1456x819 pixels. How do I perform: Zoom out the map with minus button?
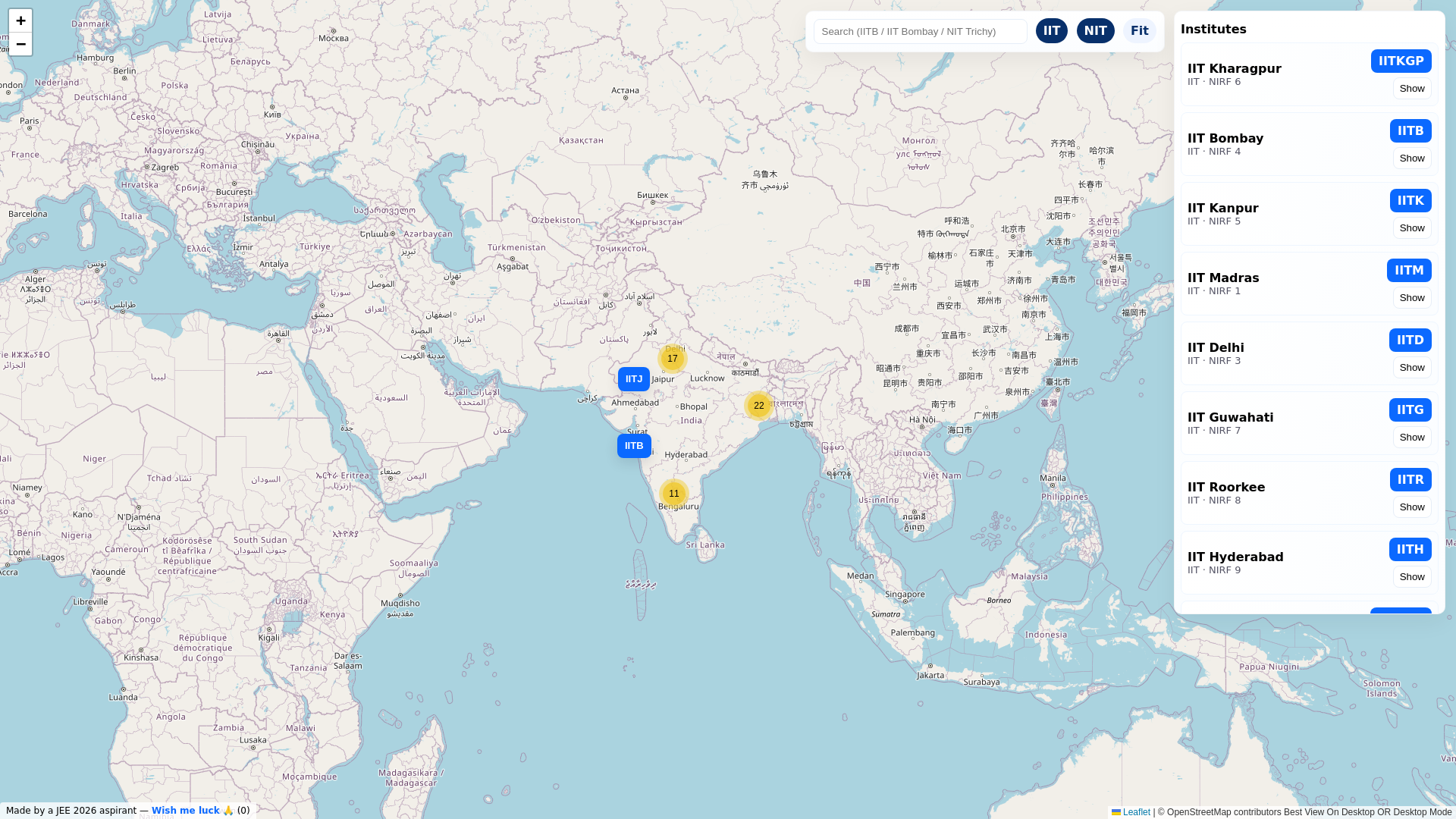tap(20, 44)
